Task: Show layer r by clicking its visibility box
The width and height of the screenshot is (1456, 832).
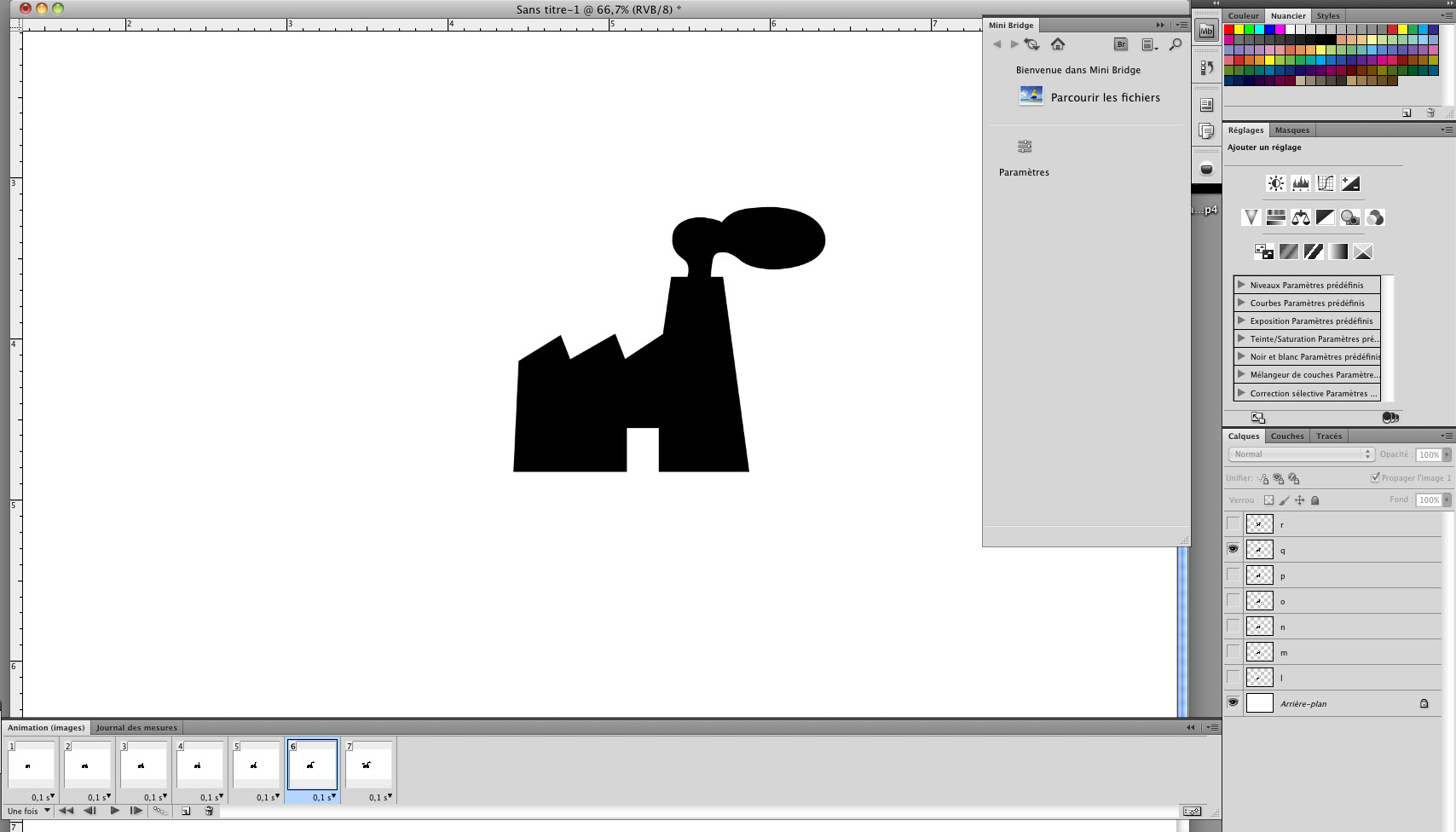Action: 1233,523
